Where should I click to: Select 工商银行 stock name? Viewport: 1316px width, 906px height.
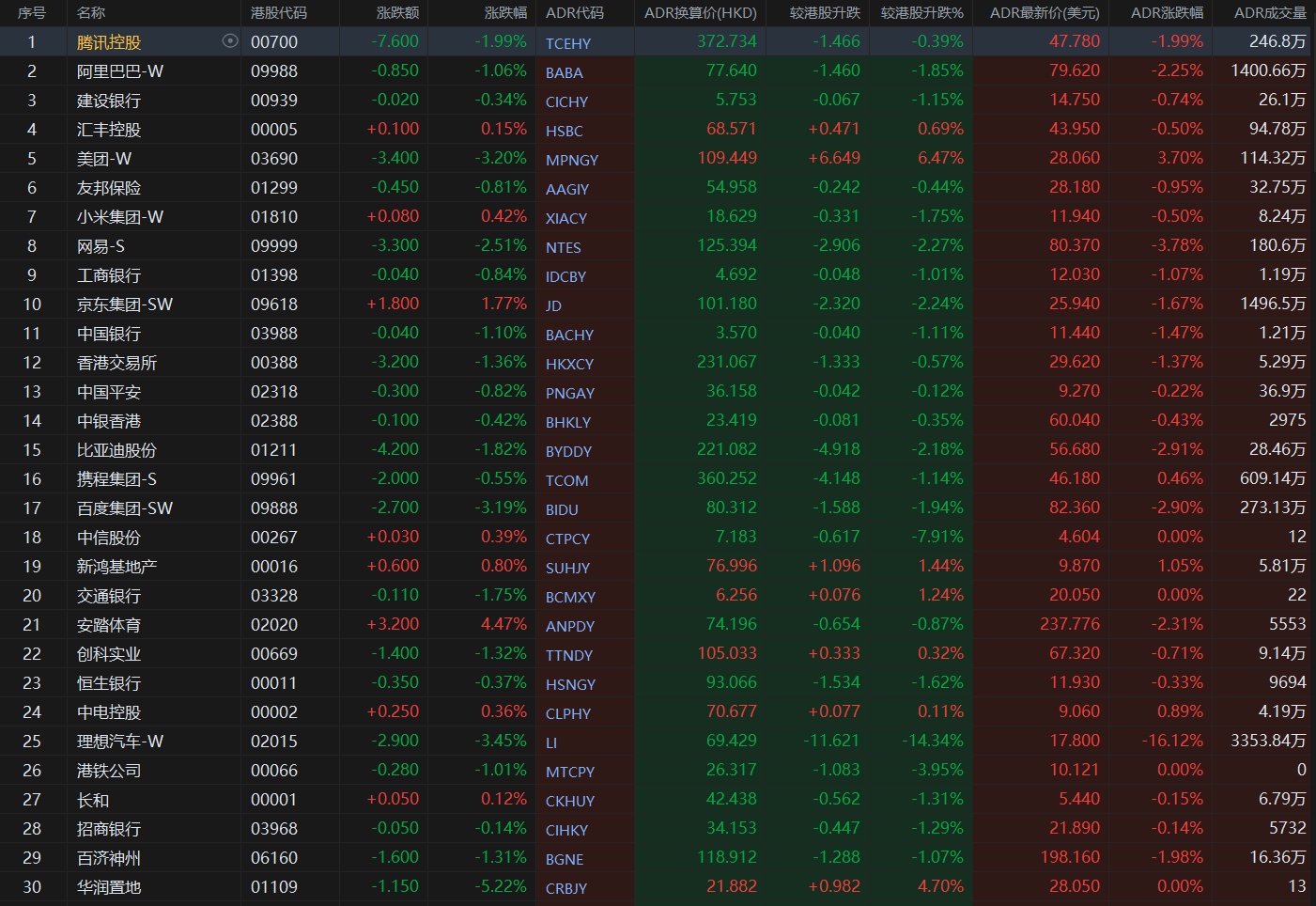[x=109, y=275]
